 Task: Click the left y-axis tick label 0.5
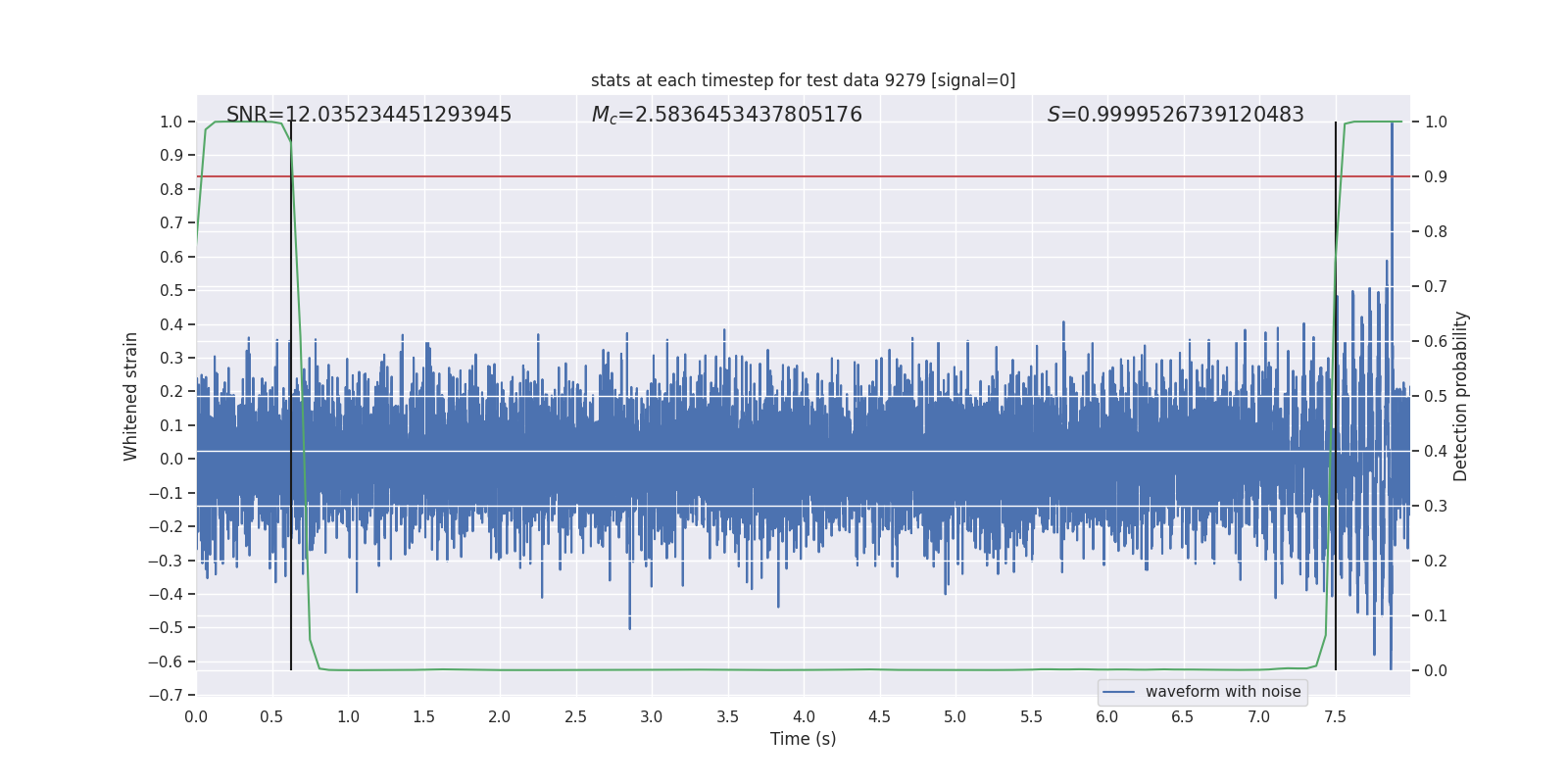(x=171, y=290)
